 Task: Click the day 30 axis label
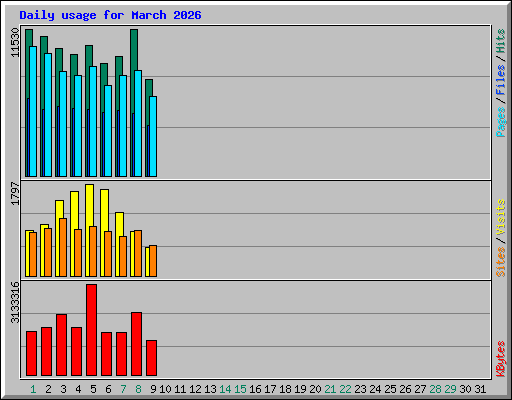[465, 389]
